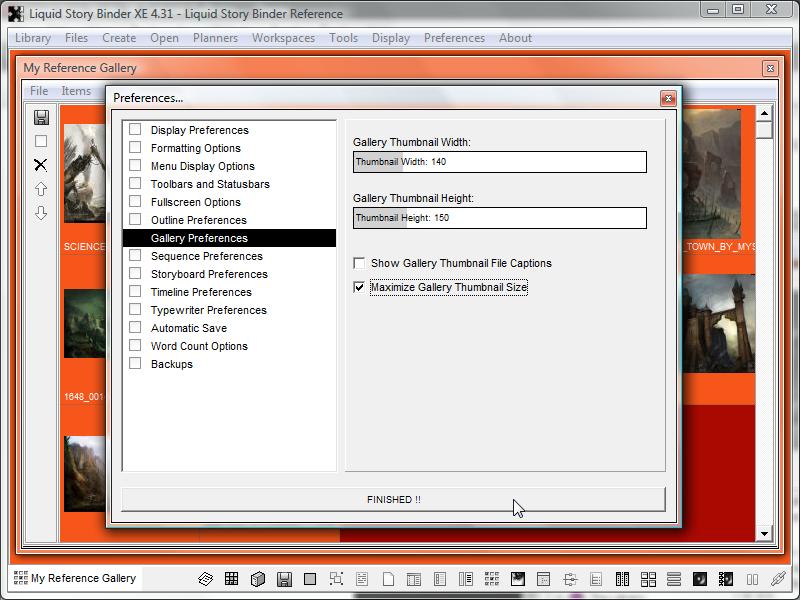Click the move up arrow icon in the gallery sidebar
The width and height of the screenshot is (800, 600).
coord(41,189)
